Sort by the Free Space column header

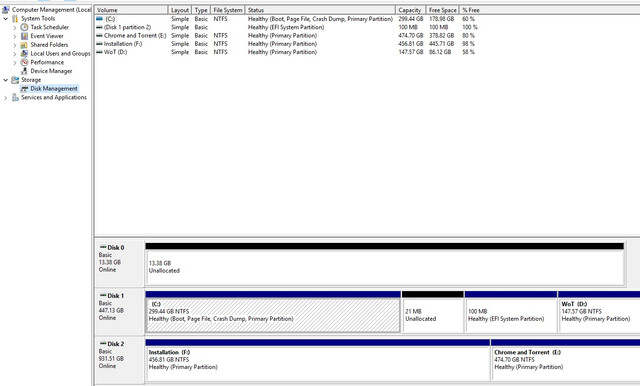coord(442,10)
